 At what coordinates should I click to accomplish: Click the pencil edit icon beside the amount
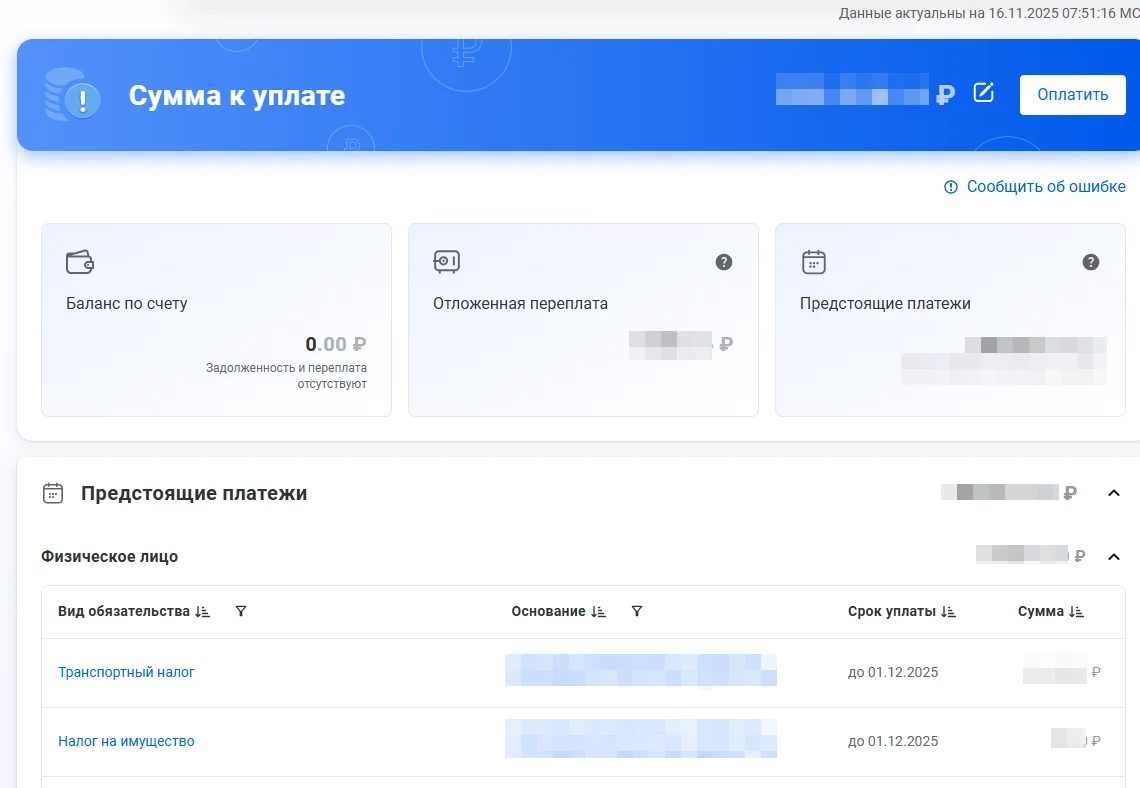[x=984, y=94]
